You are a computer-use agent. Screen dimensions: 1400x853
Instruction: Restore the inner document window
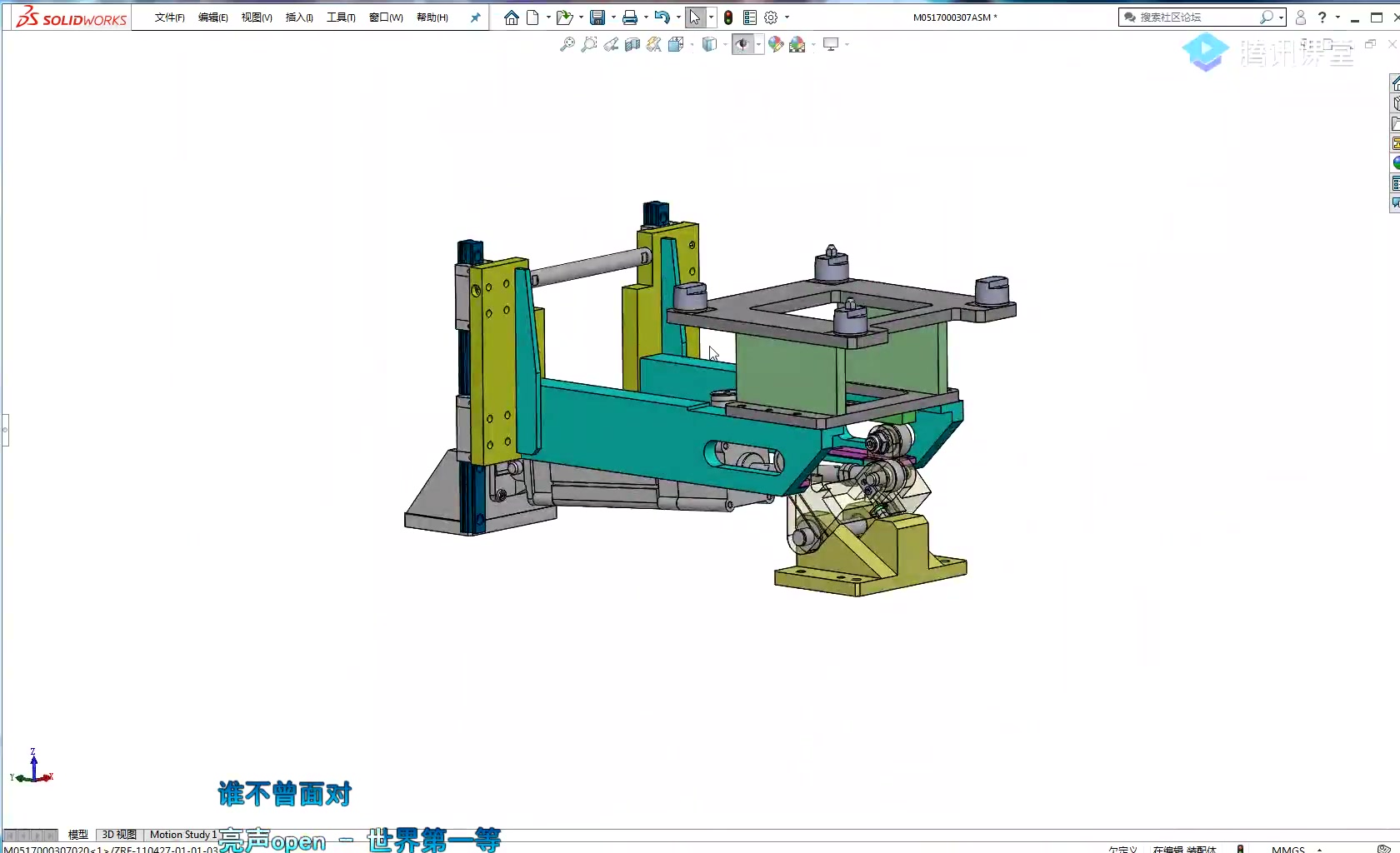(1370, 44)
